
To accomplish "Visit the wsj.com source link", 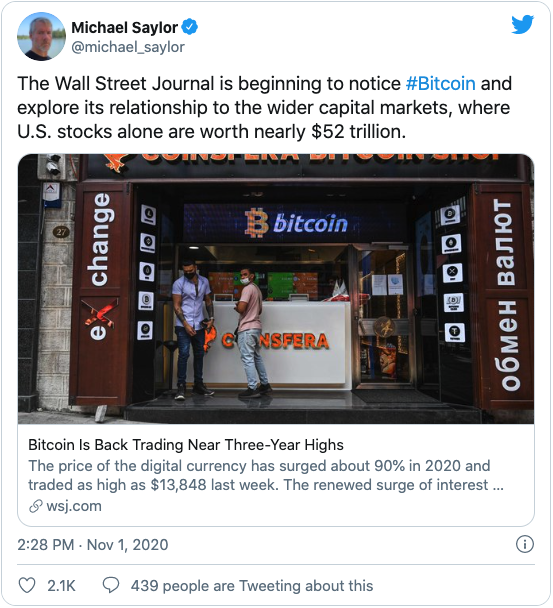I will (x=74, y=506).
